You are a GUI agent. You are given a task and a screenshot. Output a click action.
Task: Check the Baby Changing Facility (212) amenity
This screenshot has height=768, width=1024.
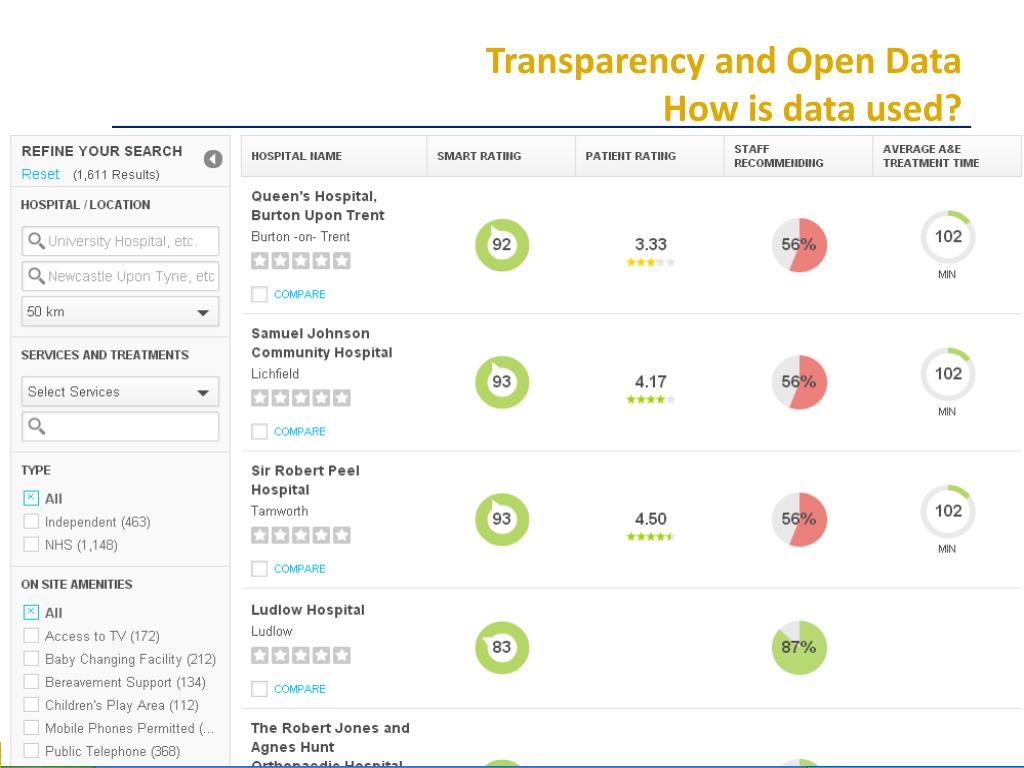[x=31, y=659]
